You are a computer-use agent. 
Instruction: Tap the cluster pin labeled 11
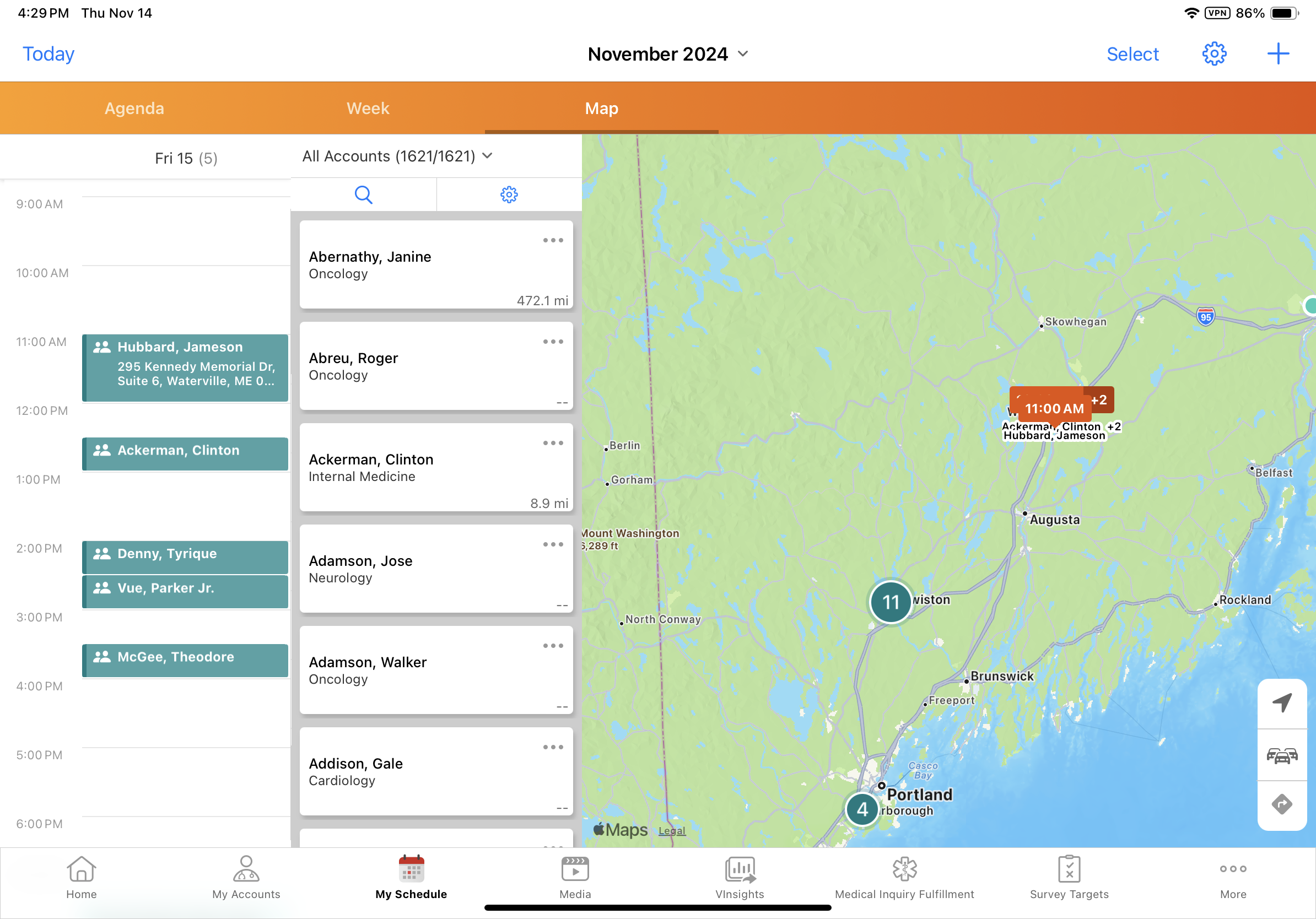pos(890,602)
